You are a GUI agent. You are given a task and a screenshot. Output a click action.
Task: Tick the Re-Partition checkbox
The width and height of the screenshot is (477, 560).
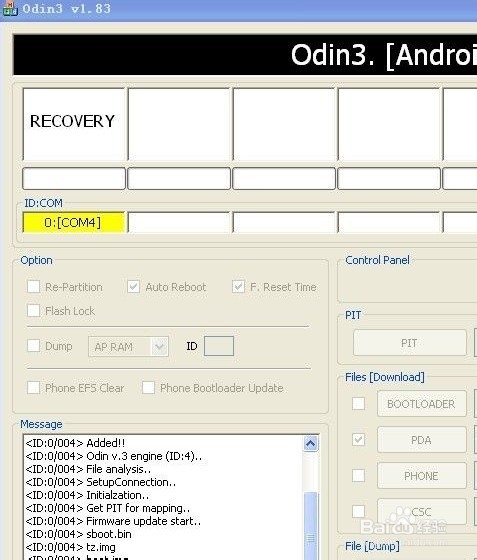pos(34,286)
